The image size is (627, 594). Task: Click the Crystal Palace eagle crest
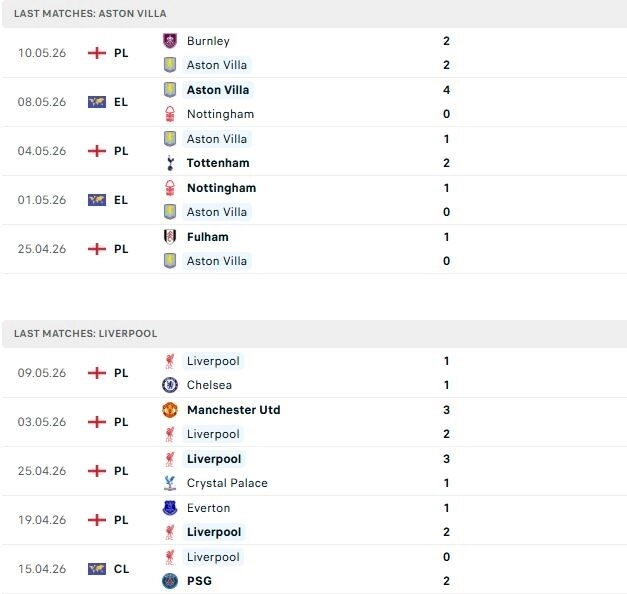(x=170, y=483)
